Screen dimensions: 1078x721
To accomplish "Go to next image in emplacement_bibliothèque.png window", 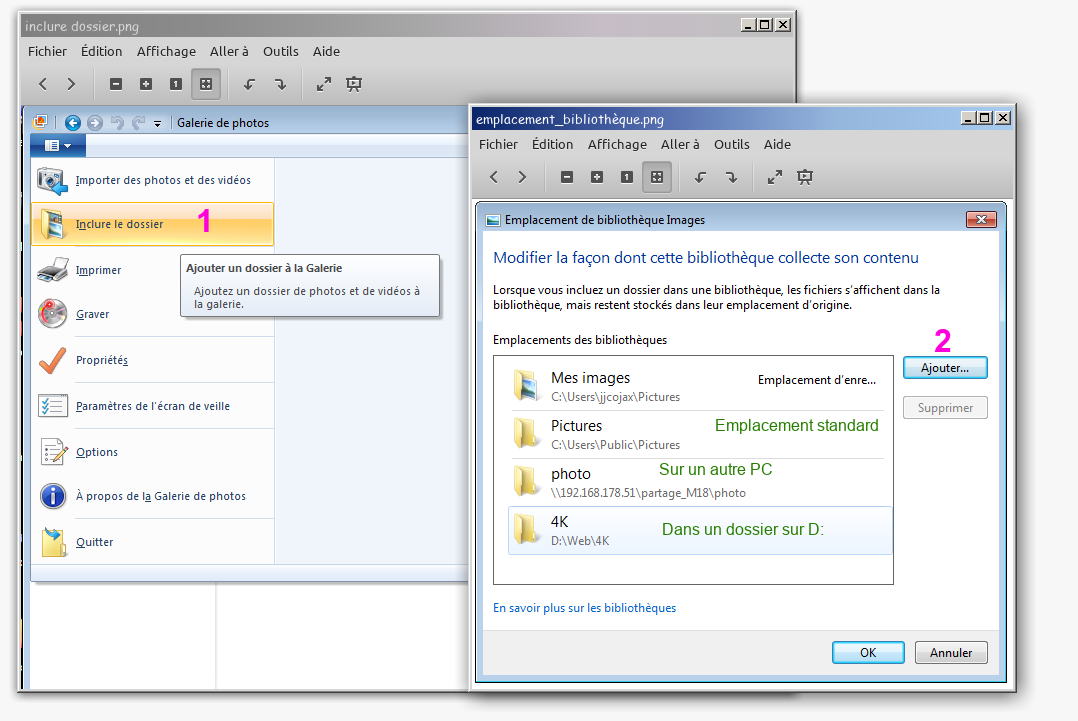I will click(522, 177).
